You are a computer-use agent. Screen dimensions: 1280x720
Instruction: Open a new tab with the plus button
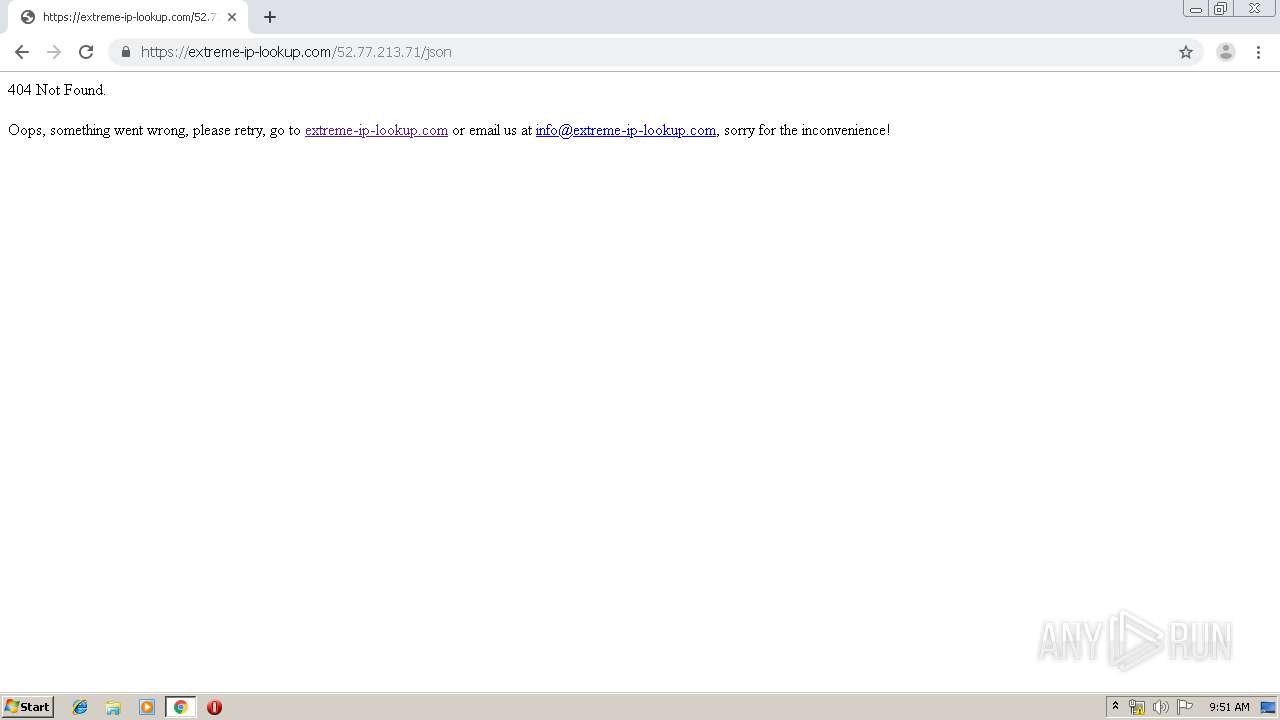tap(270, 17)
